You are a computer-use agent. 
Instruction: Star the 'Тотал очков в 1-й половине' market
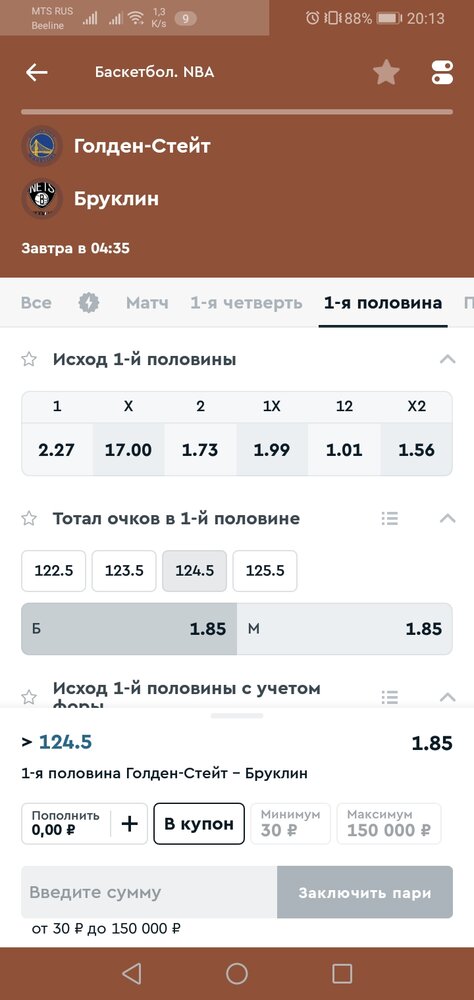(x=29, y=518)
